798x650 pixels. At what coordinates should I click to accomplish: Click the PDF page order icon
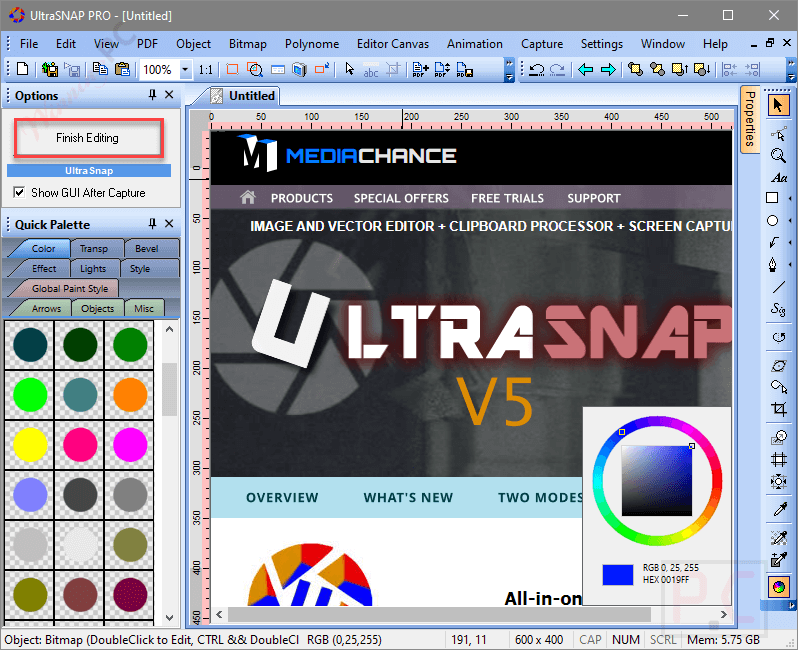[442, 69]
